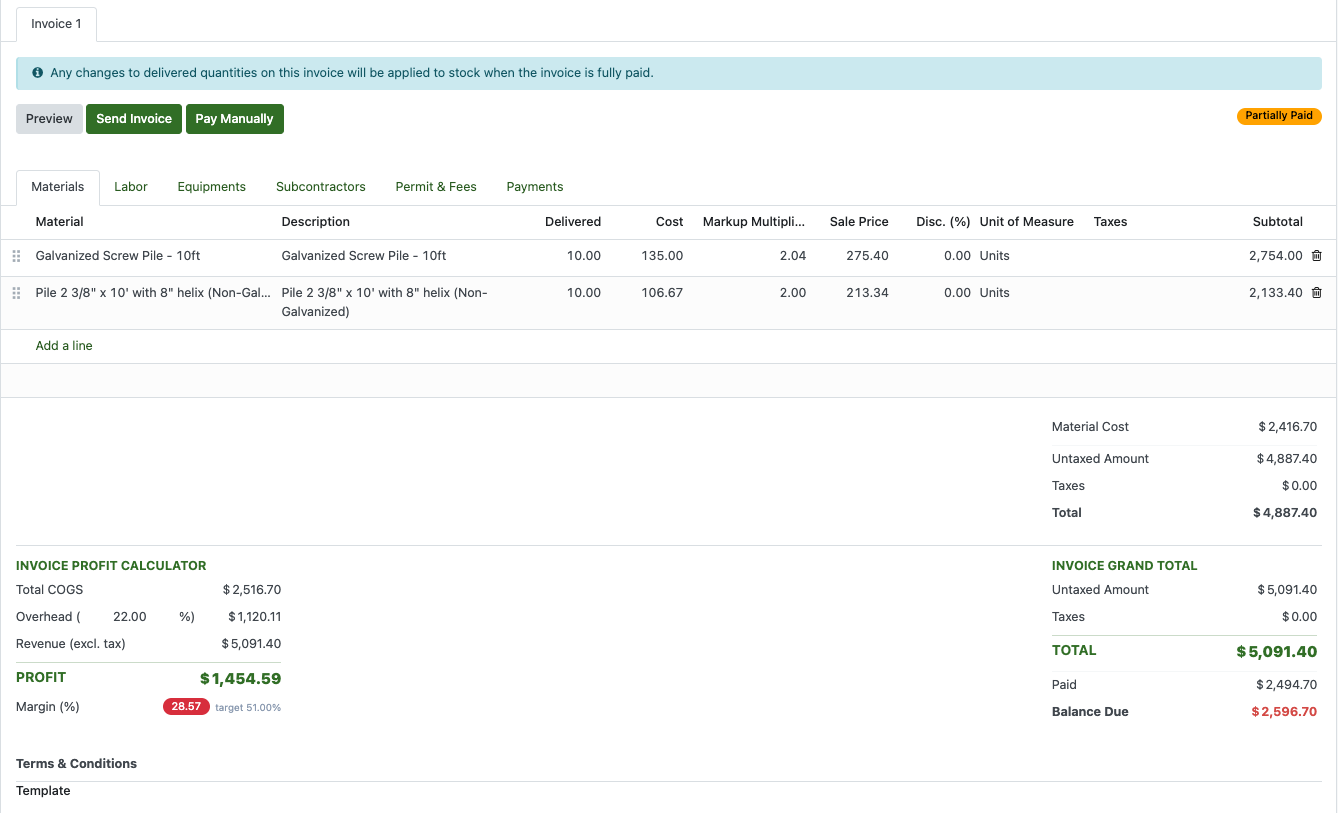Screen dimensions: 1338x813
Task: Sort by Cost column header
Action: (670, 222)
